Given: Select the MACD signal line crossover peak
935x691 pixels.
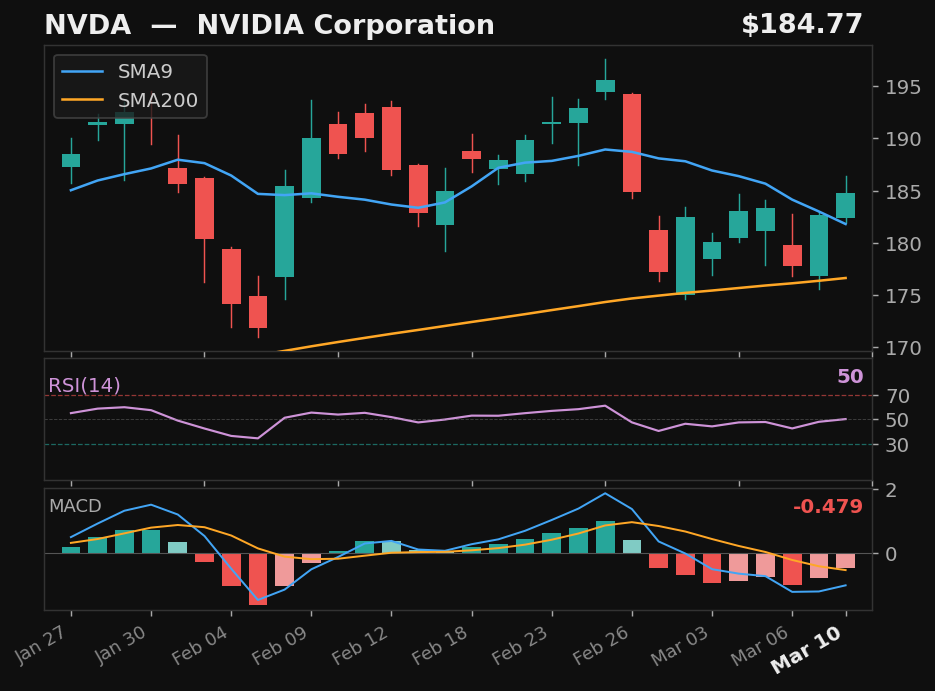Looking at the screenshot, I should tap(605, 493).
